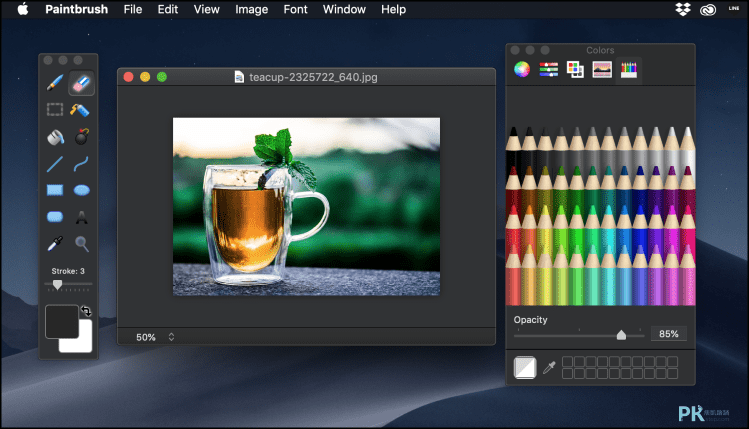This screenshot has height=429, width=749.
Task: Open the Help menu
Action: pos(393,10)
